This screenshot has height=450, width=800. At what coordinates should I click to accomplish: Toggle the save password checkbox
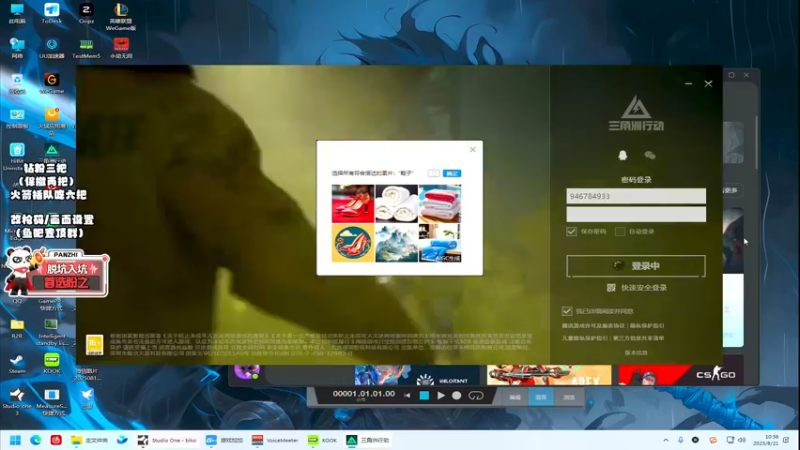pos(571,232)
